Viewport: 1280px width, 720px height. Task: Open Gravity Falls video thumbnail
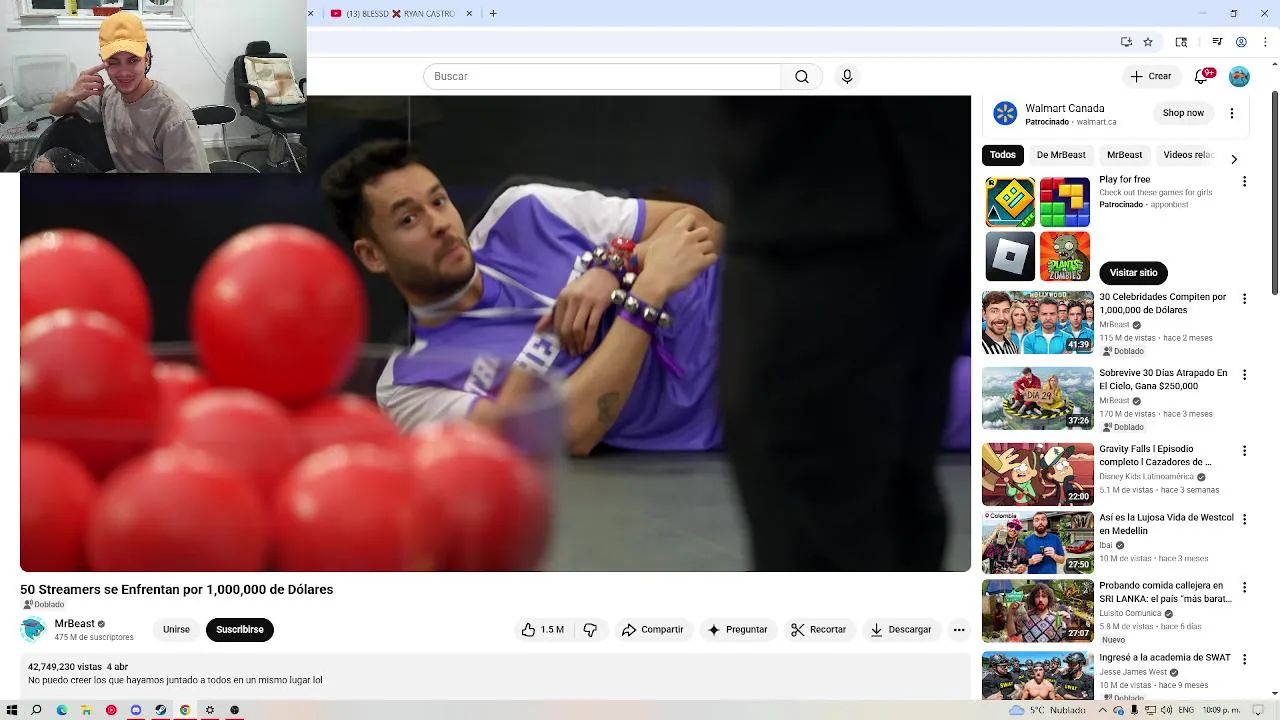tap(1038, 474)
